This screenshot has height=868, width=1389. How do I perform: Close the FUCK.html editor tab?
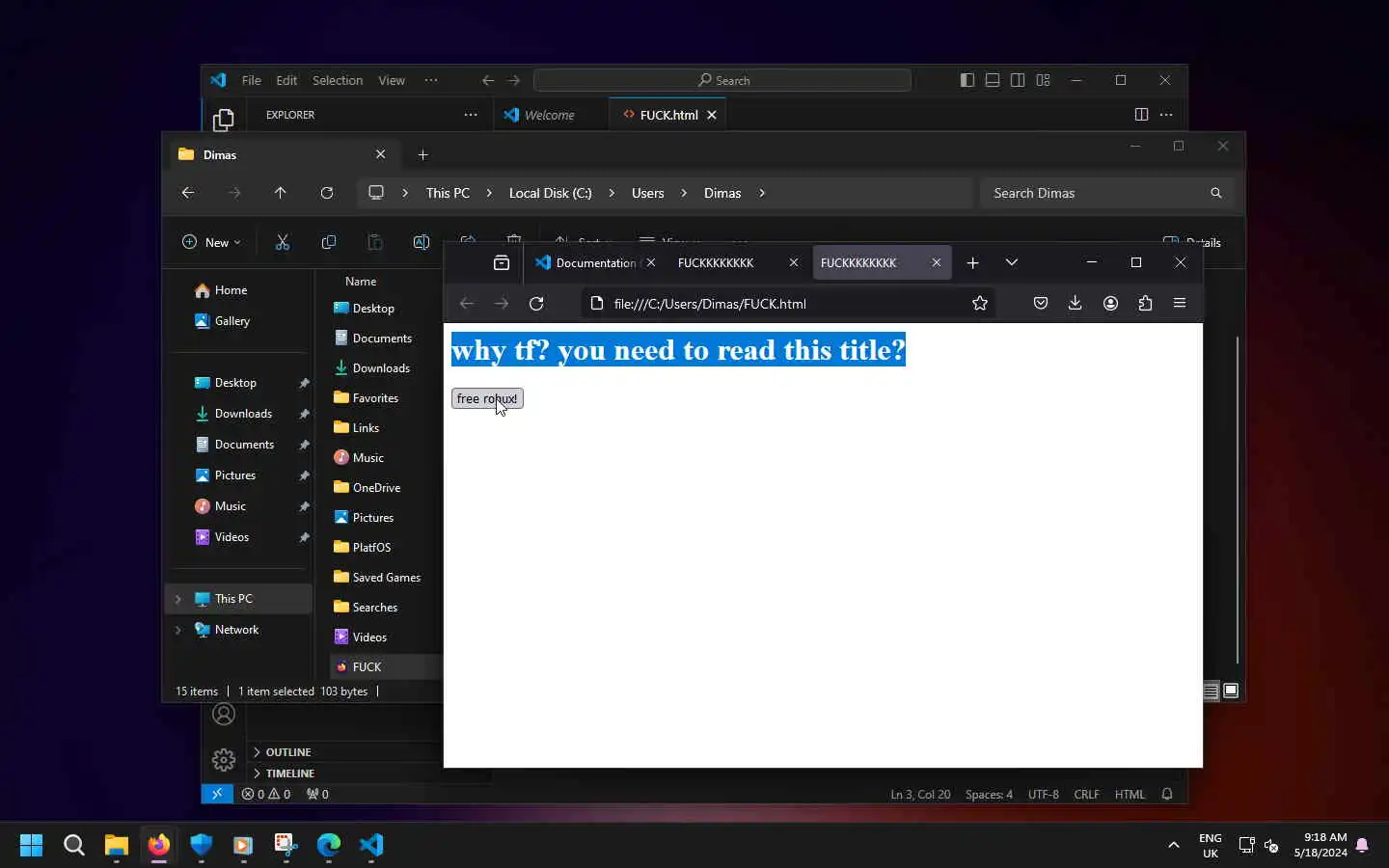pyautogui.click(x=712, y=115)
